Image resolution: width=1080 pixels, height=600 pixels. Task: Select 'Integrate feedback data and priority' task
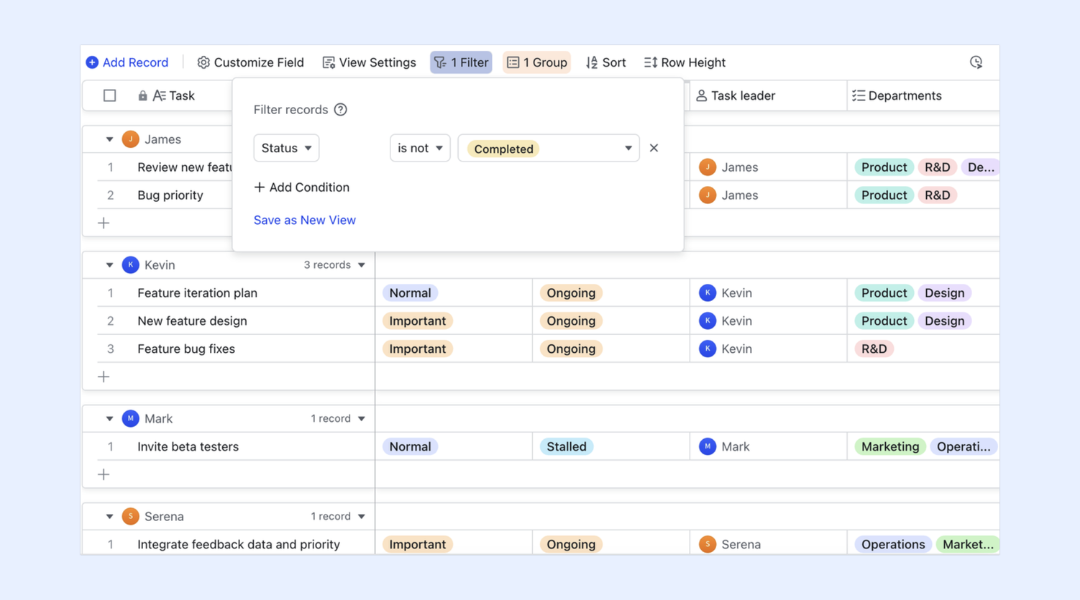[x=238, y=545]
